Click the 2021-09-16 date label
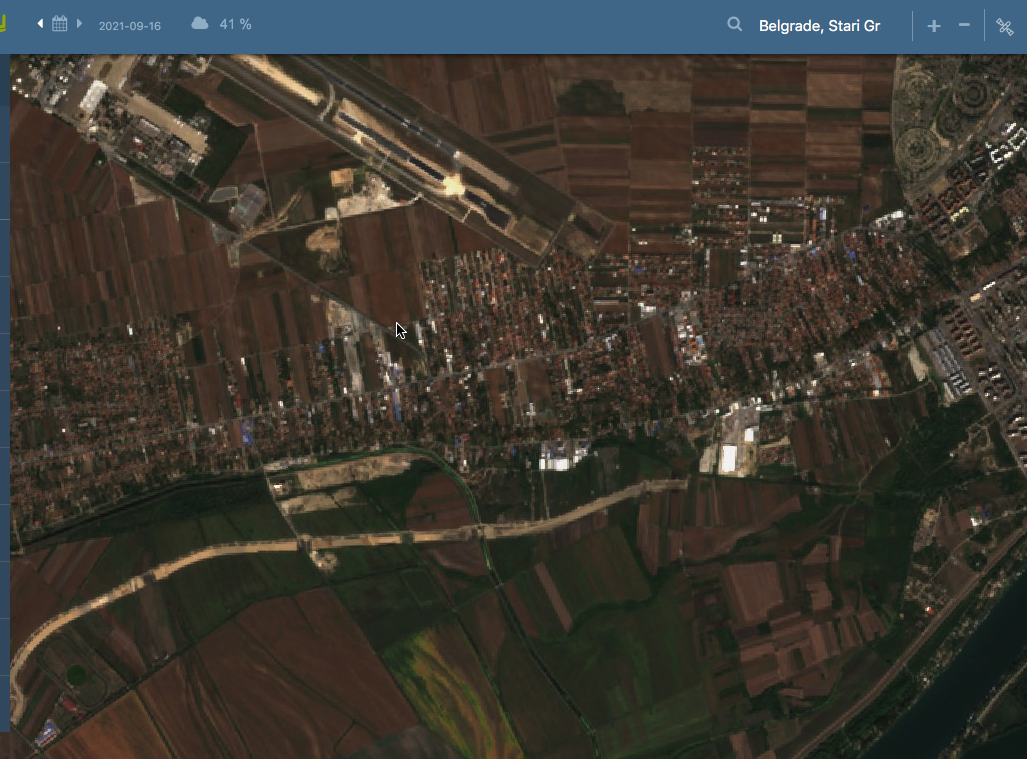 [130, 26]
